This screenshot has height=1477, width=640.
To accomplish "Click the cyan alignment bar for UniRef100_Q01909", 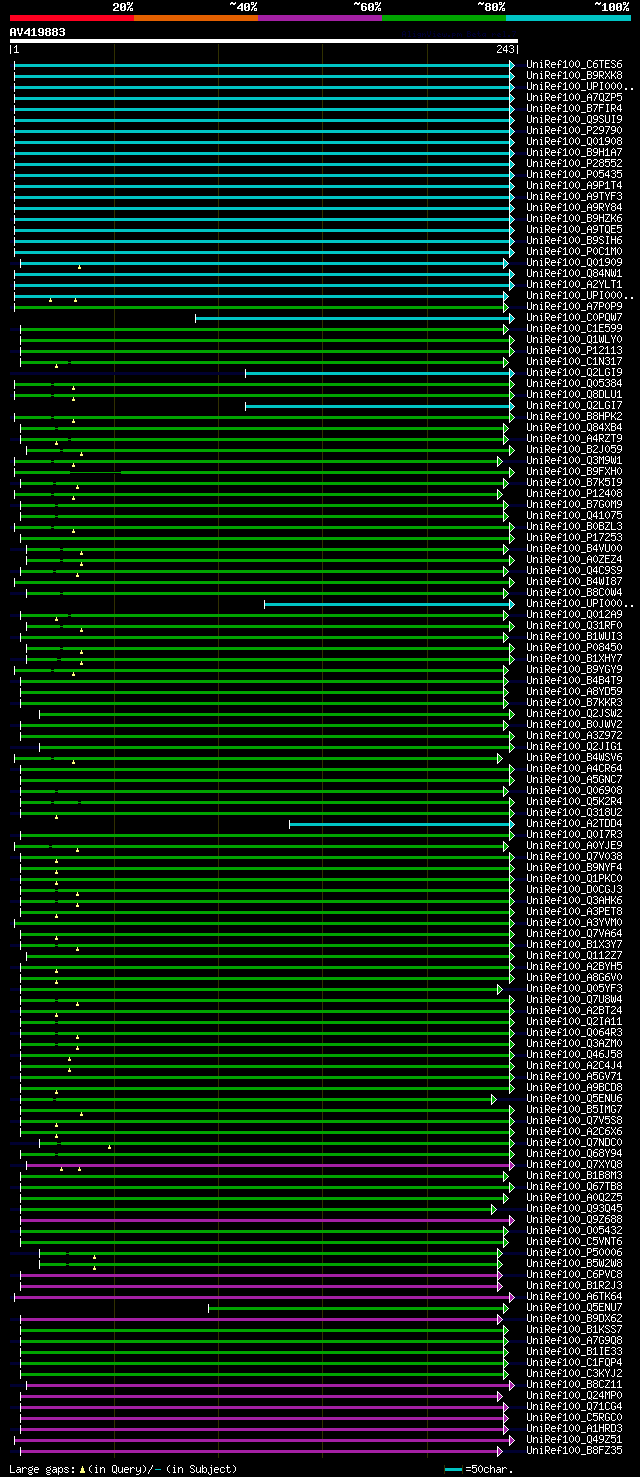I will tap(264, 263).
